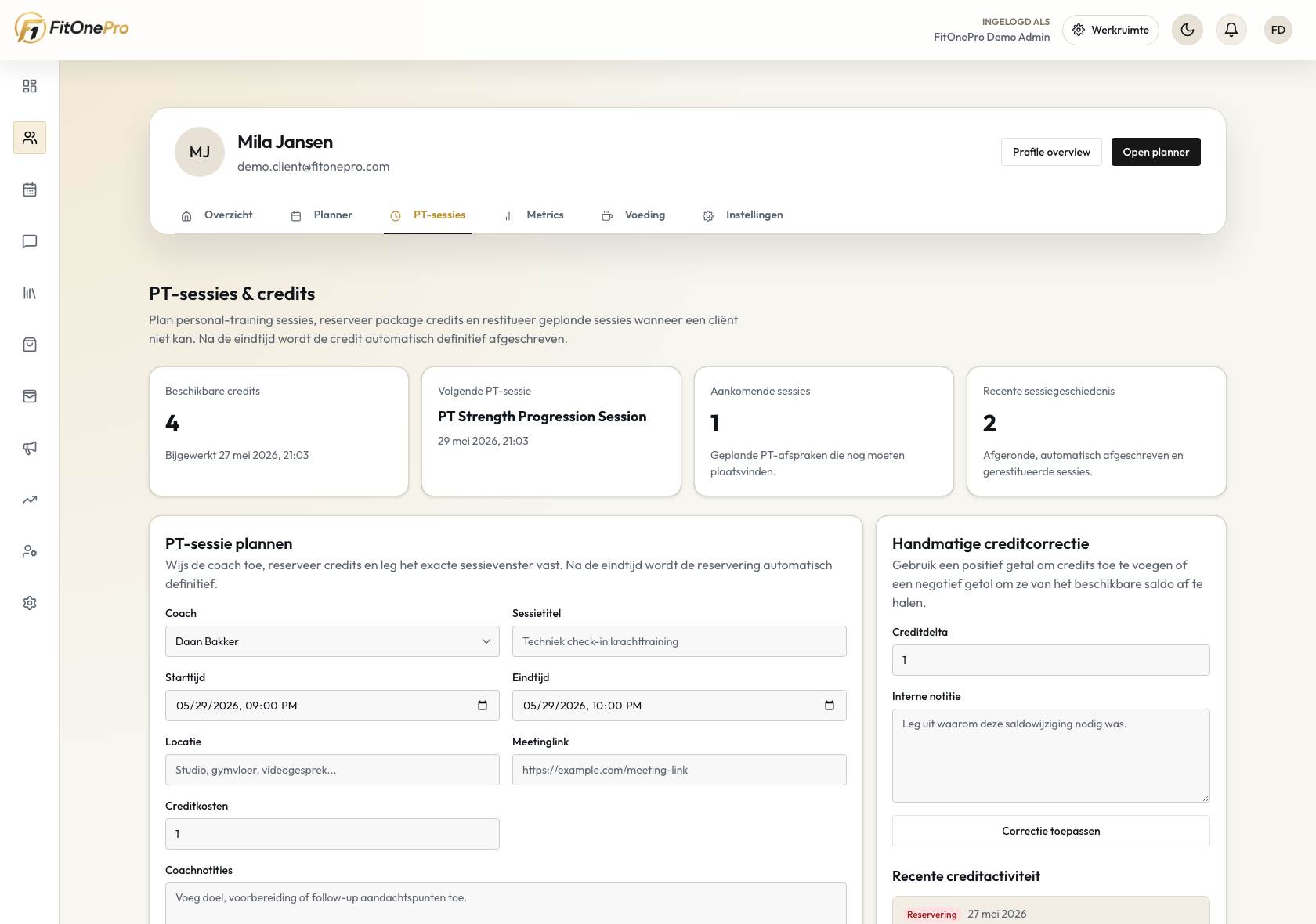Click the Open planner button
Screen dimensions: 1316x924
1156,152
